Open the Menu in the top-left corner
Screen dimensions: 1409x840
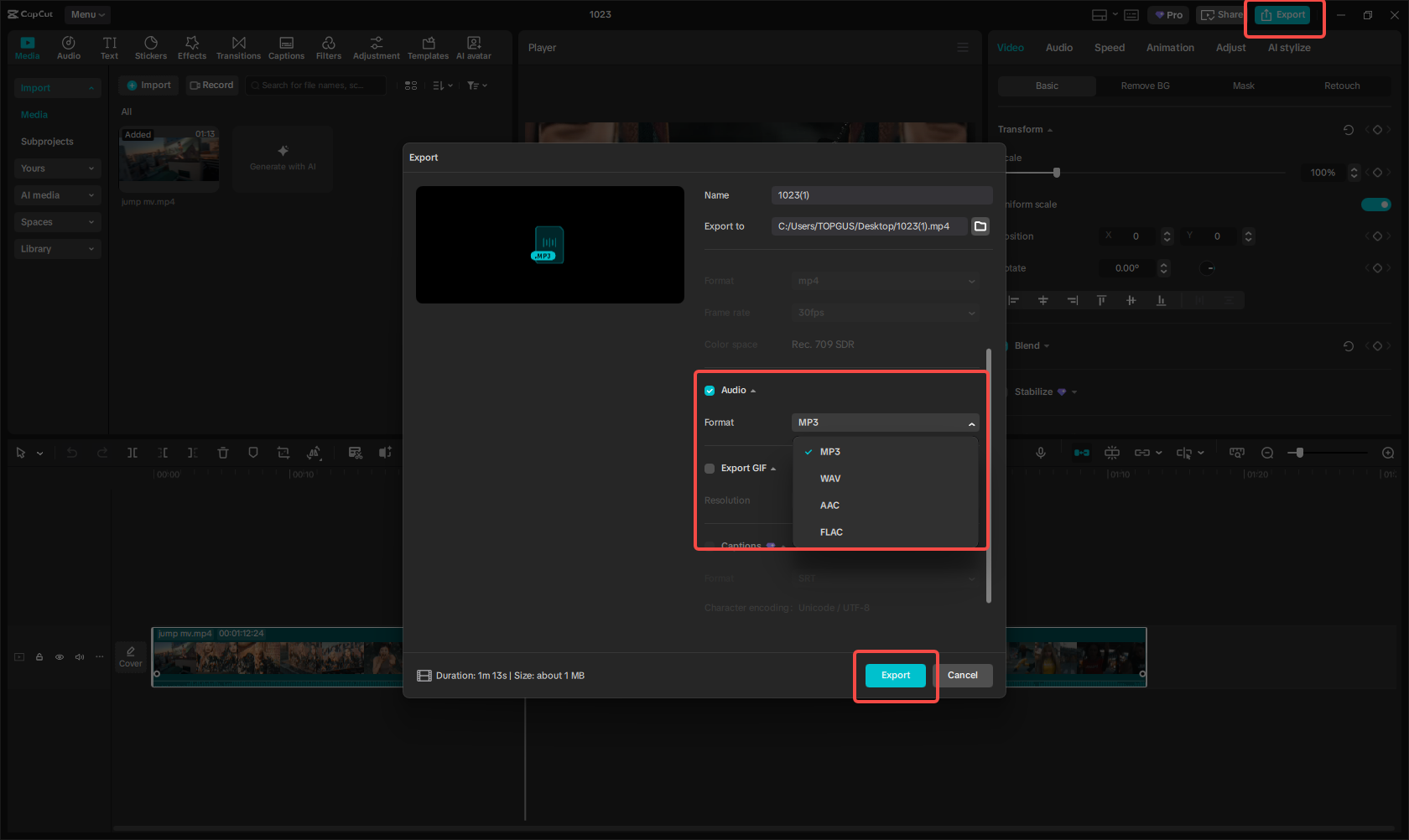click(x=86, y=14)
